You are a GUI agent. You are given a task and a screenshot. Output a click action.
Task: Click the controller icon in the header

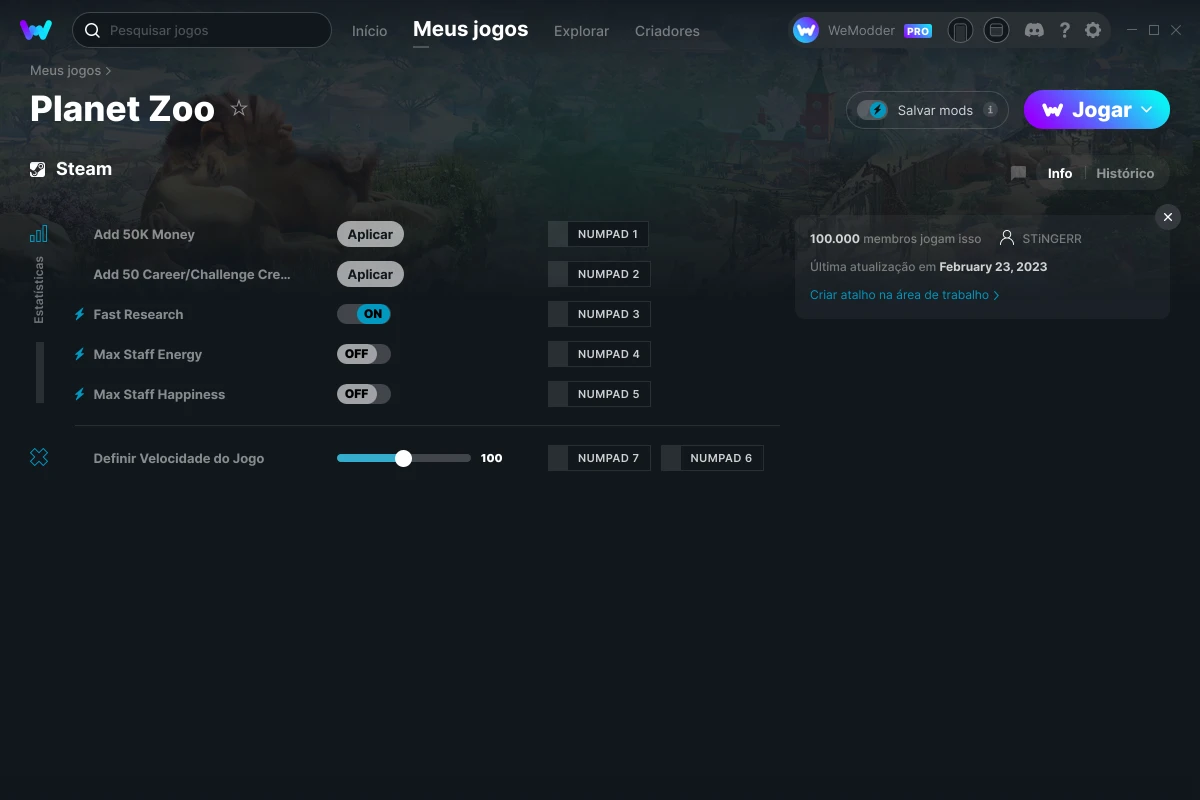pos(960,30)
